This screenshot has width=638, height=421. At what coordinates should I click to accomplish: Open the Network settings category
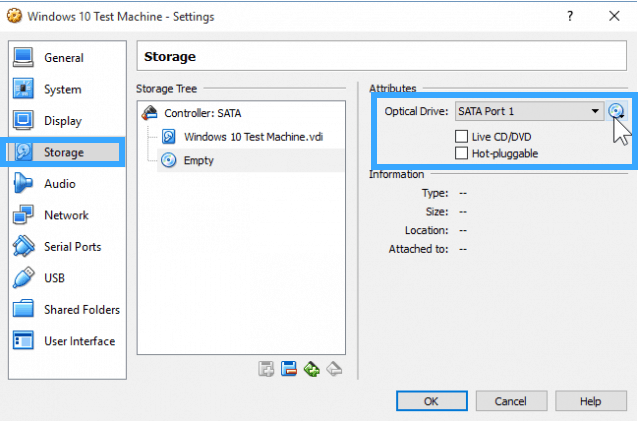pos(66,215)
